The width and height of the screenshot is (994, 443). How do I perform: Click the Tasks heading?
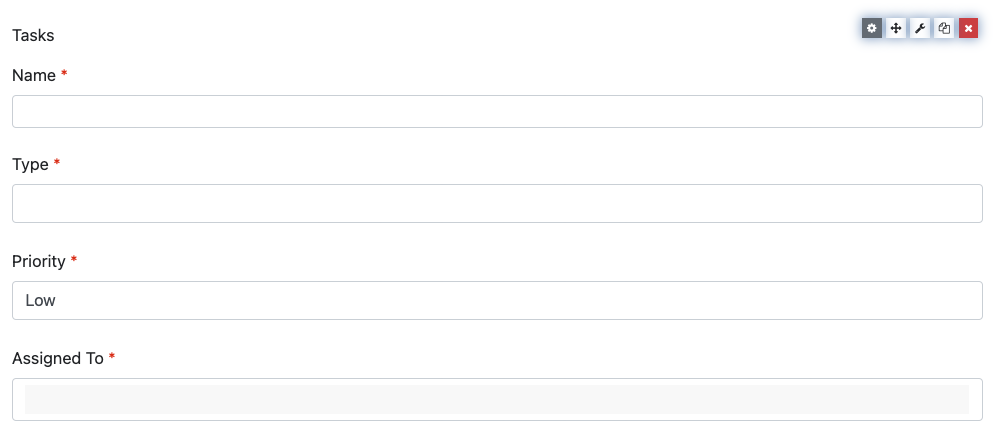tap(33, 36)
